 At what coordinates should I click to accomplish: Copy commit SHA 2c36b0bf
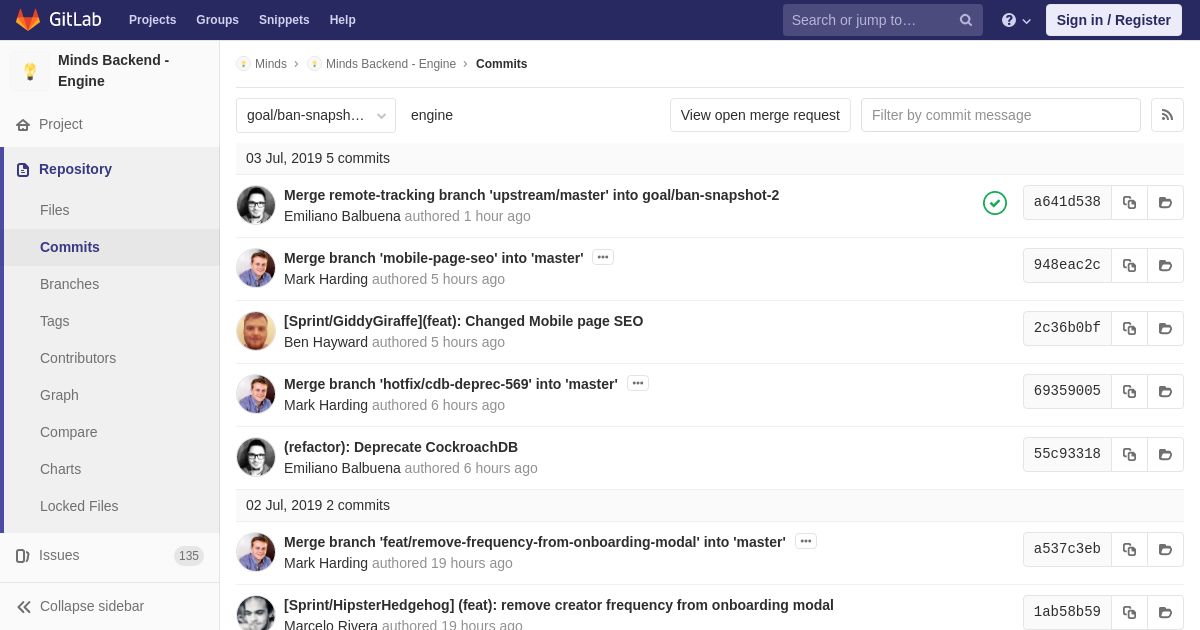tap(1129, 328)
